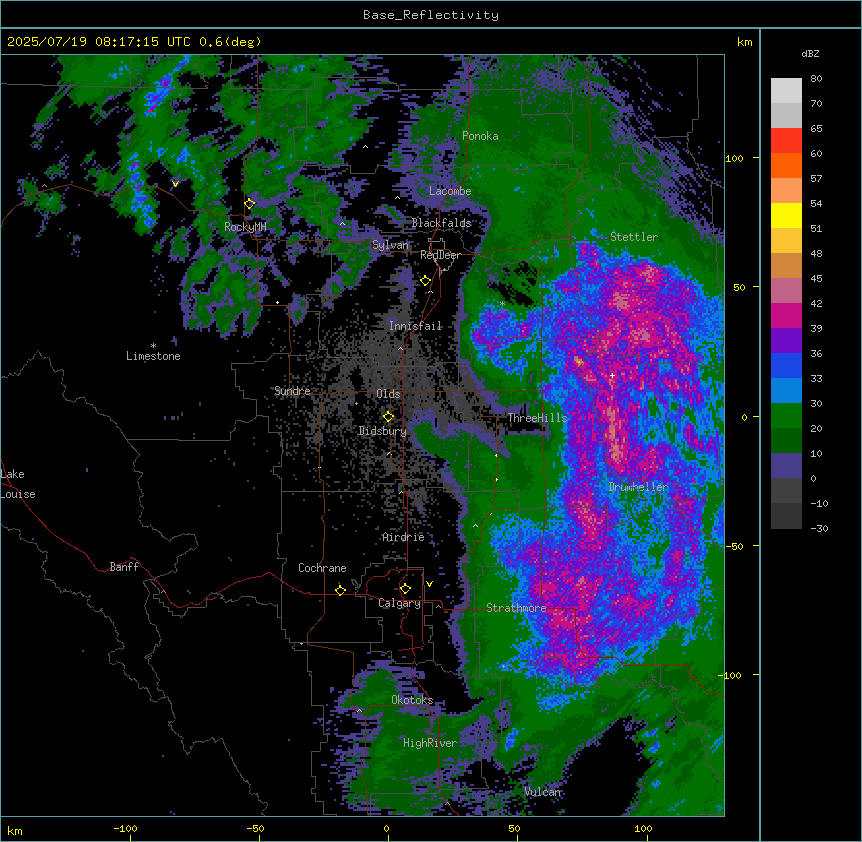
Task: Click the yellow V marker east of Calgary
Action: pyautogui.click(x=429, y=584)
